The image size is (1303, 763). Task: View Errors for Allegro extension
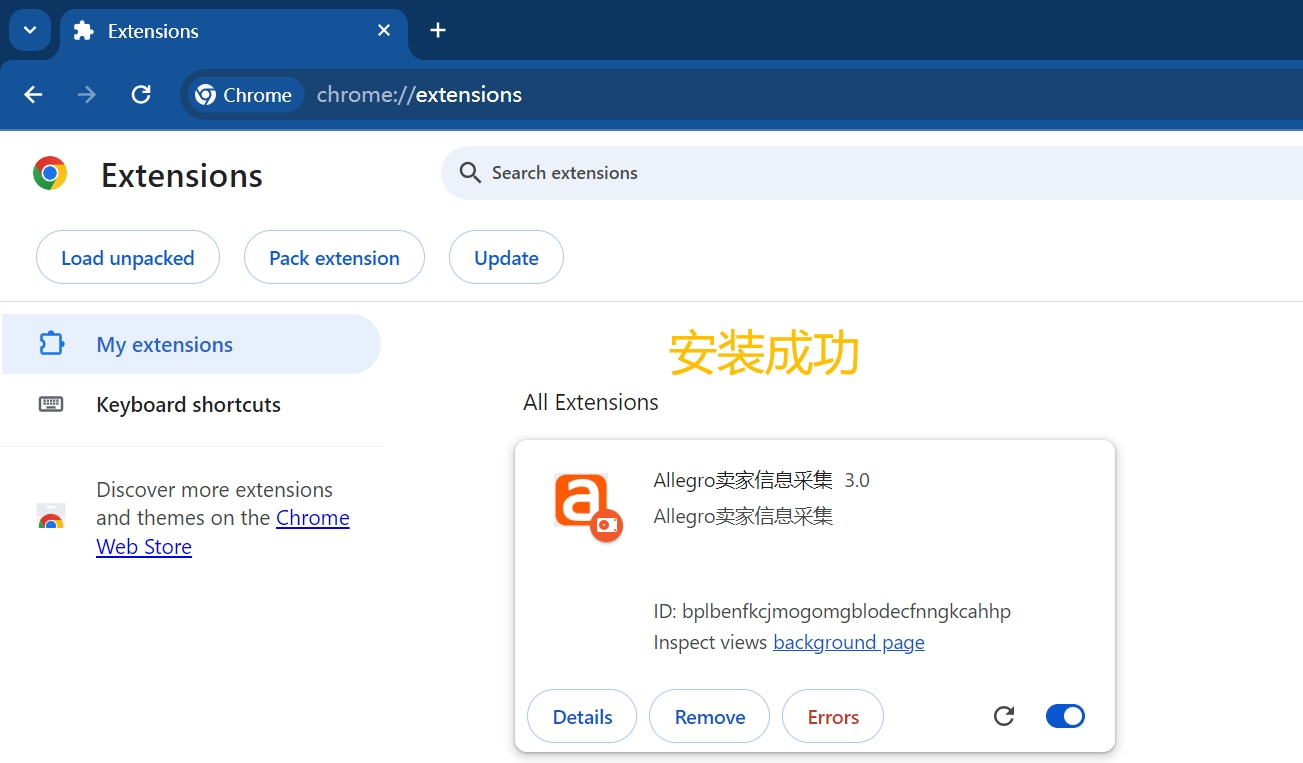[x=833, y=717]
